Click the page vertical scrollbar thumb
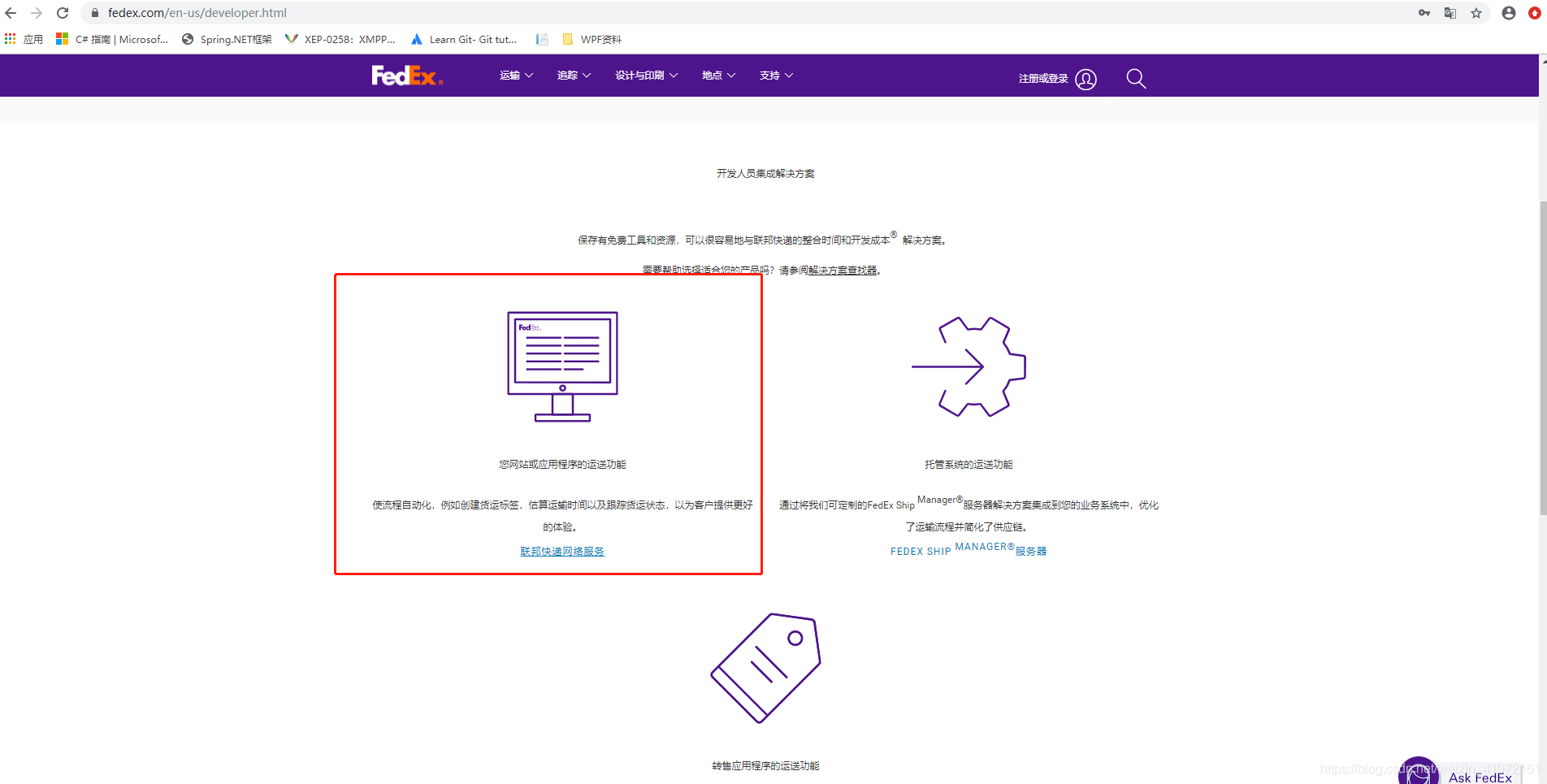 1543,357
